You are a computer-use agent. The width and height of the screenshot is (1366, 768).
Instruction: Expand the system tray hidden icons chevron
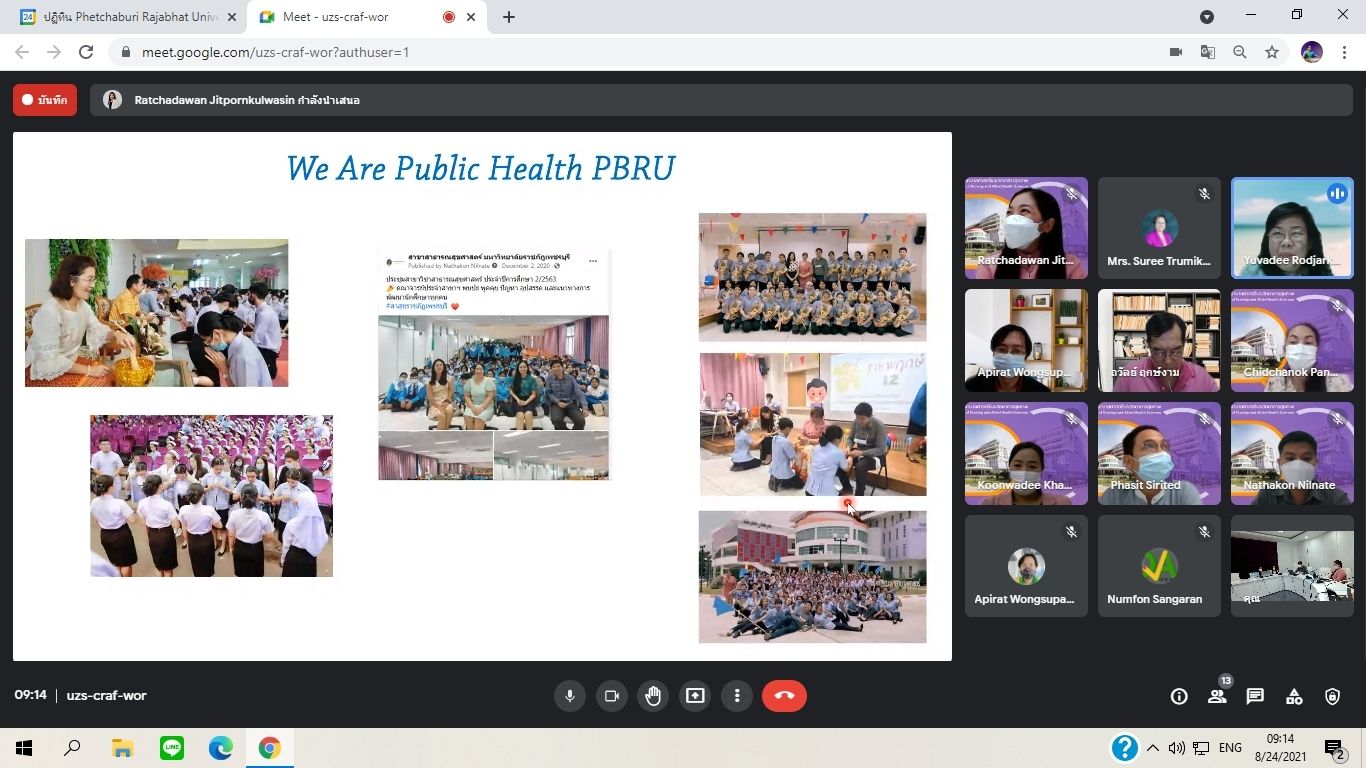1152,748
